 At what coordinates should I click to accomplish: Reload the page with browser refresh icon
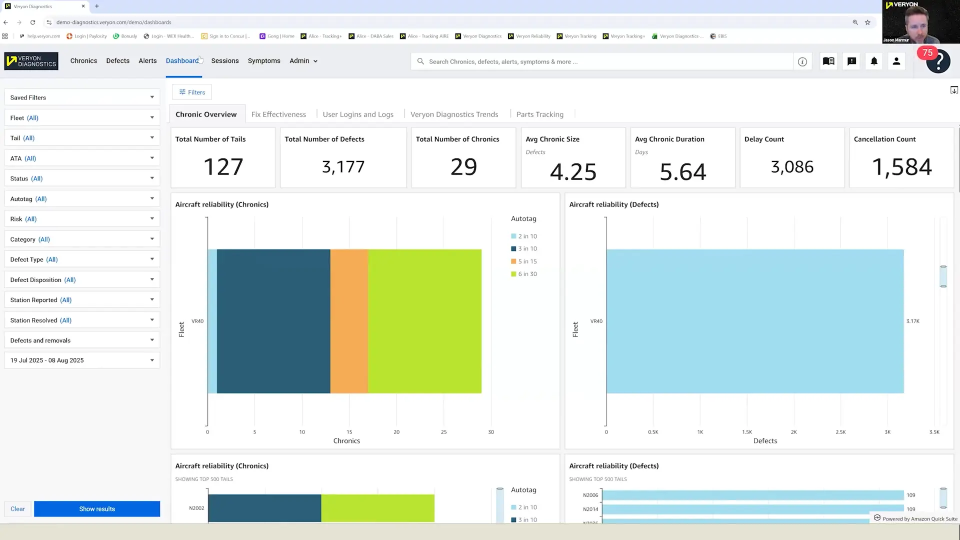tap(32, 21)
